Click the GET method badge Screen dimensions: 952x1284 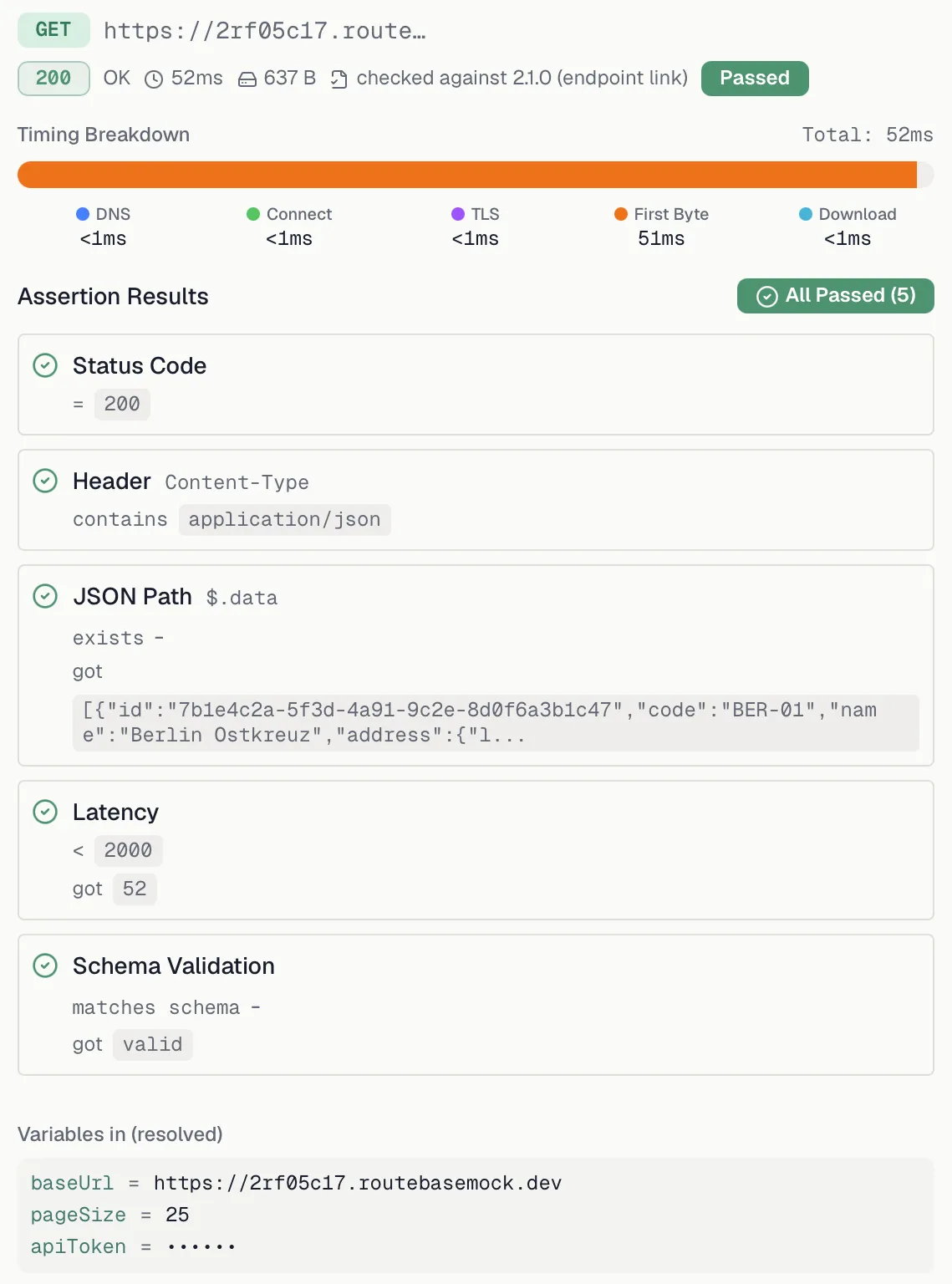[53, 30]
